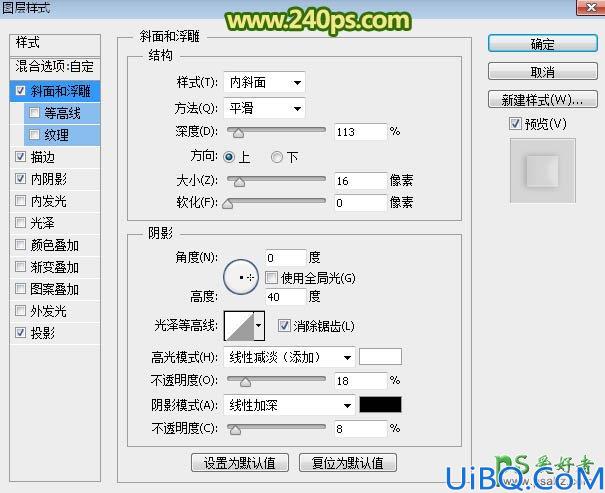Toggle the 预览 preview checkbox

click(x=515, y=124)
